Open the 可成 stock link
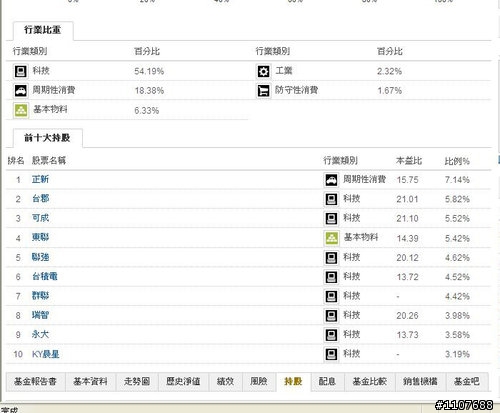The image size is (500, 413). click(x=40, y=218)
